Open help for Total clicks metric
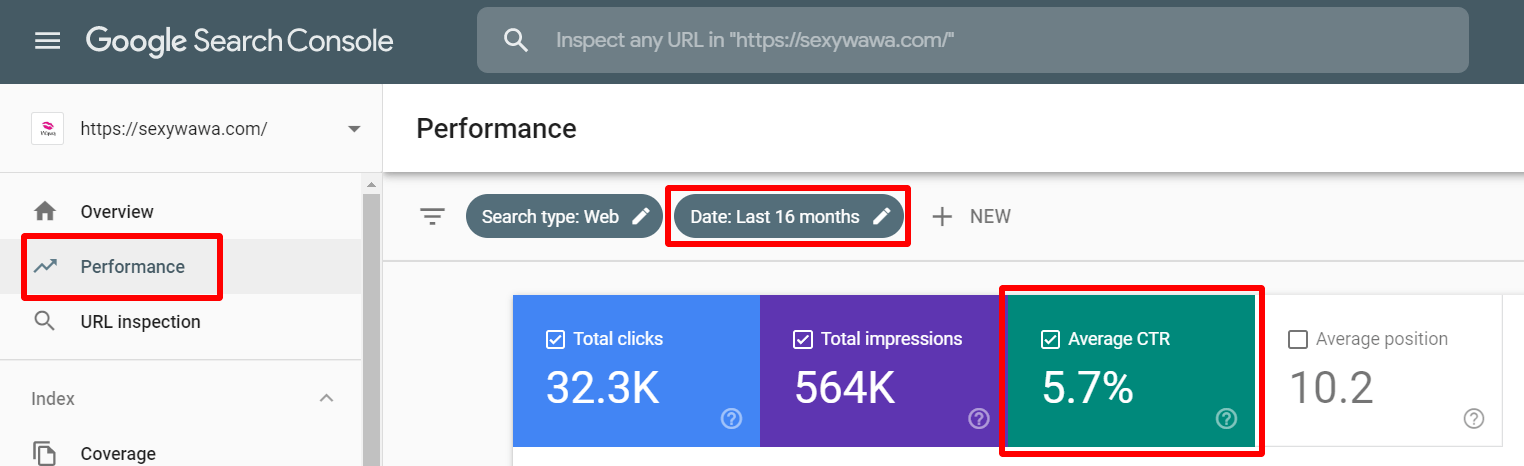This screenshot has height=466, width=1524. (x=731, y=418)
